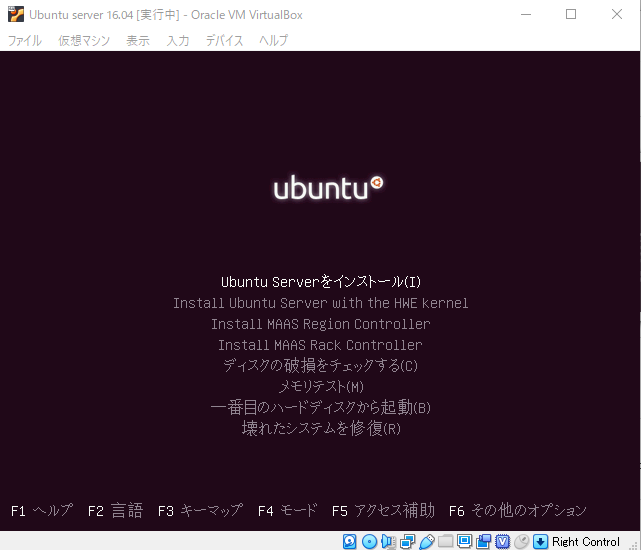Select ディスクの破損をチェックする(C) option
The height and width of the screenshot is (550, 641).
tap(320, 366)
